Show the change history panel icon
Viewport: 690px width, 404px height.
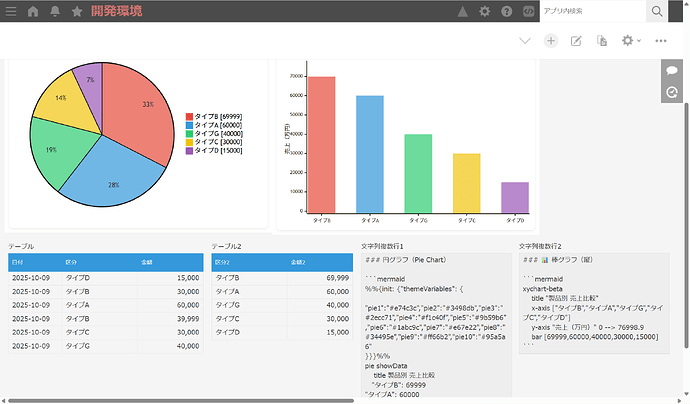click(x=673, y=92)
